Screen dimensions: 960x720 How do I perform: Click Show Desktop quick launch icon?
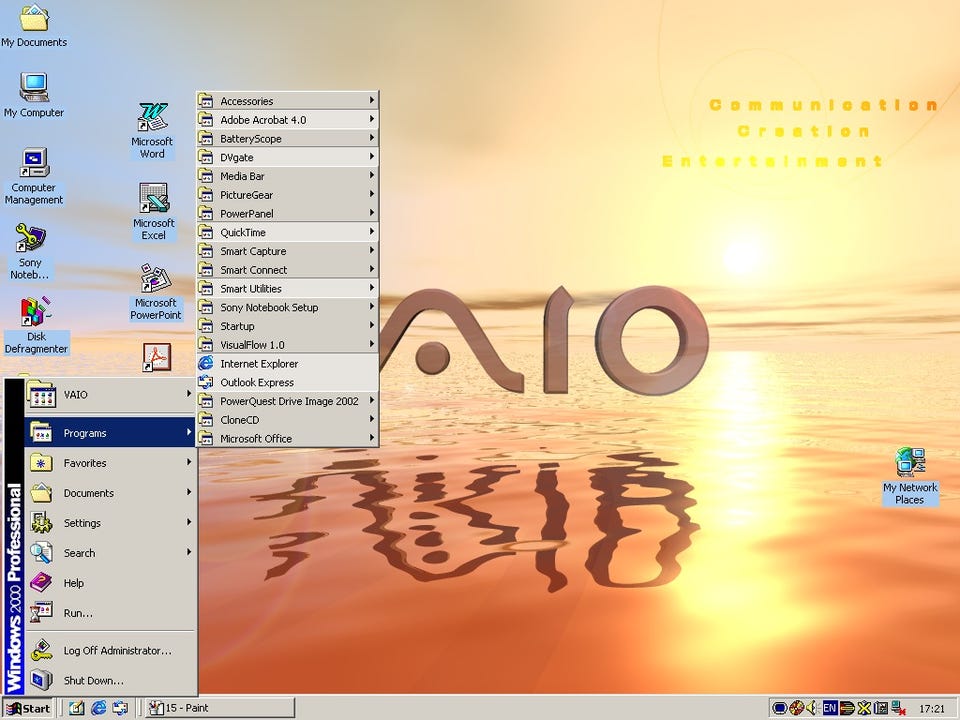click(77, 708)
